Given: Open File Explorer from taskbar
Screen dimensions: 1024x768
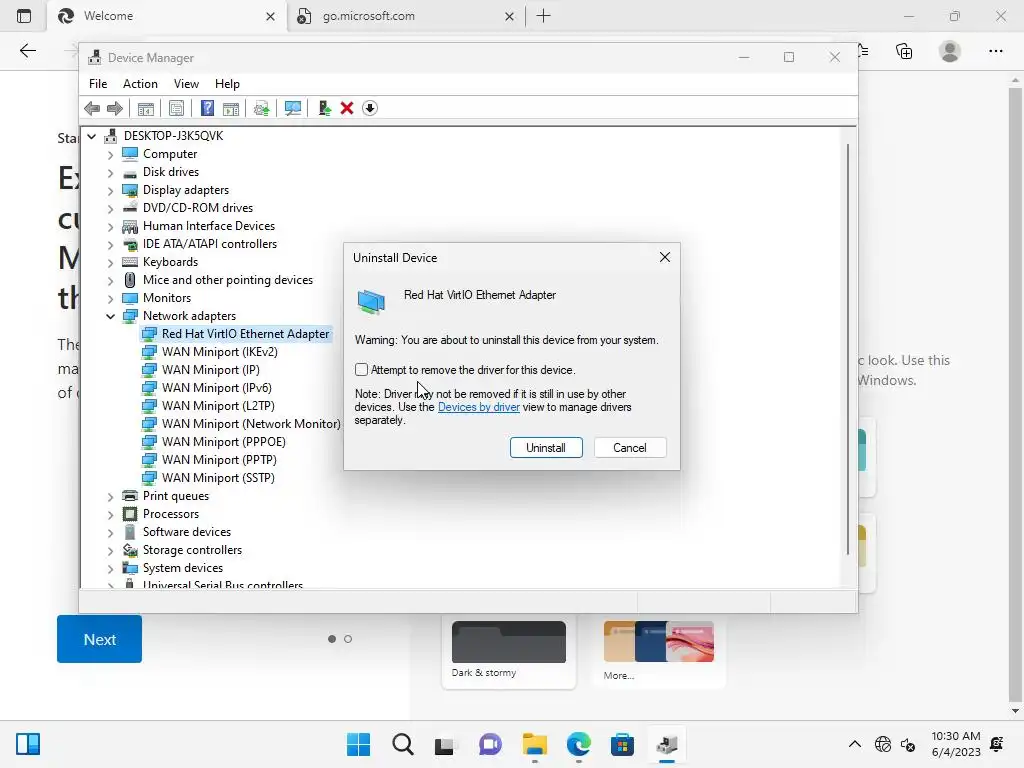Looking at the screenshot, I should click(x=534, y=744).
